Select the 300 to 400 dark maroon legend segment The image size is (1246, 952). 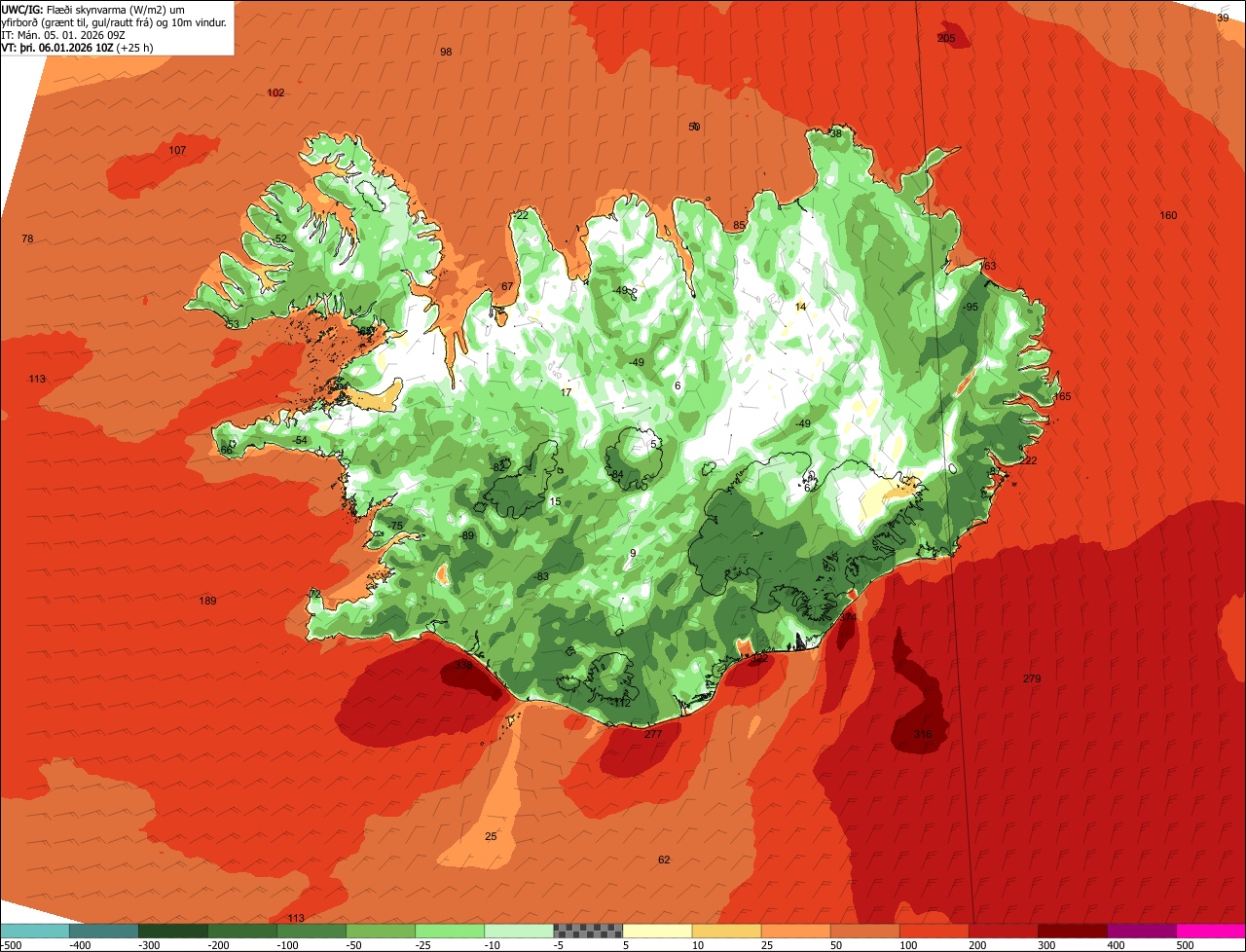[1073, 930]
